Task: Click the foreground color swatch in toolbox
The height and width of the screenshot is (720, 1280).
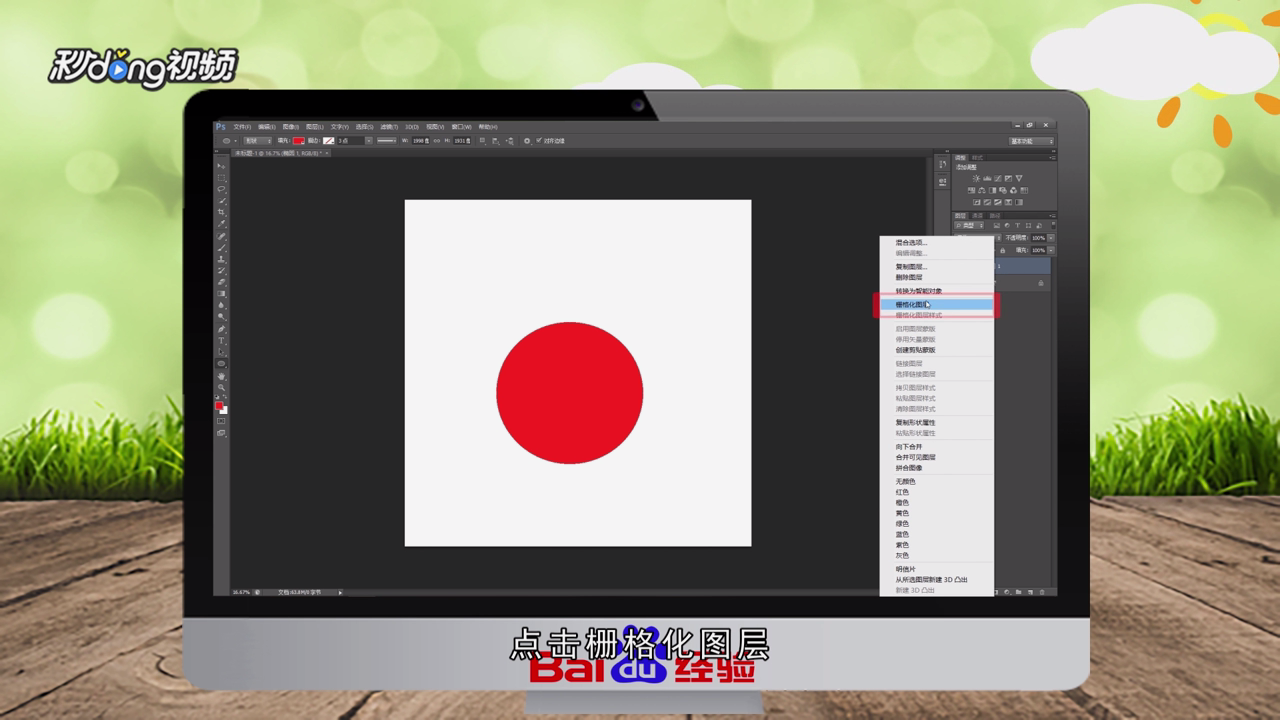Action: pyautogui.click(x=219, y=405)
